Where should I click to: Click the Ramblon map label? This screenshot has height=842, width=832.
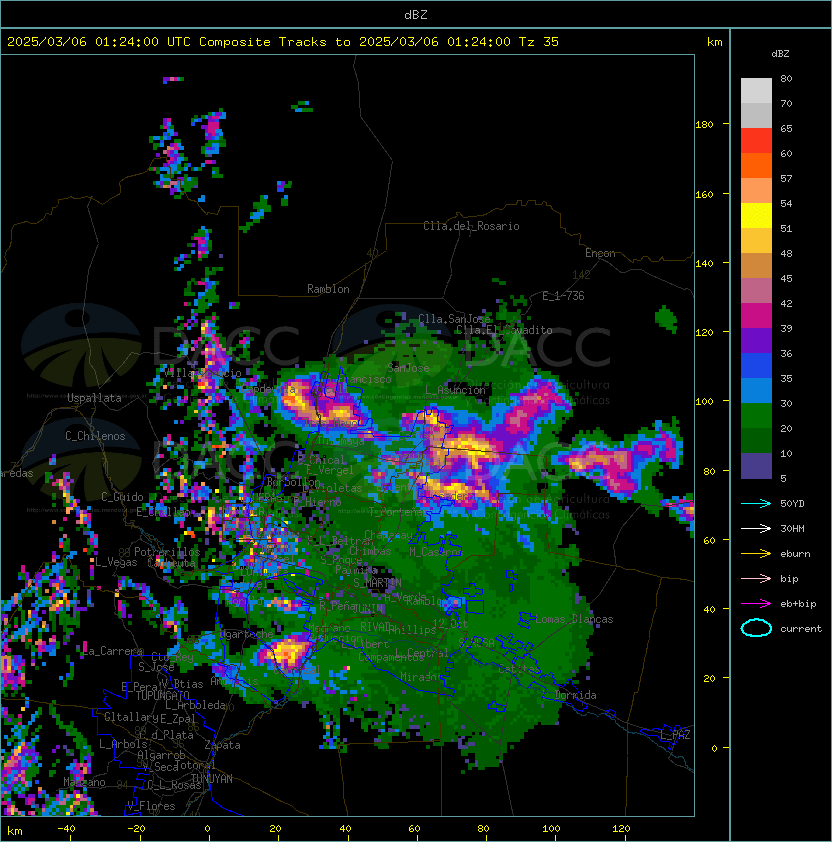coord(328,289)
